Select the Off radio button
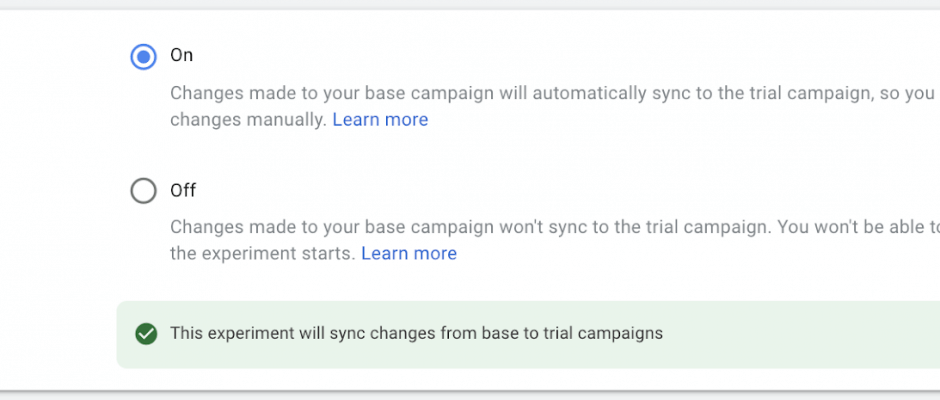940x400 pixels. [143, 191]
